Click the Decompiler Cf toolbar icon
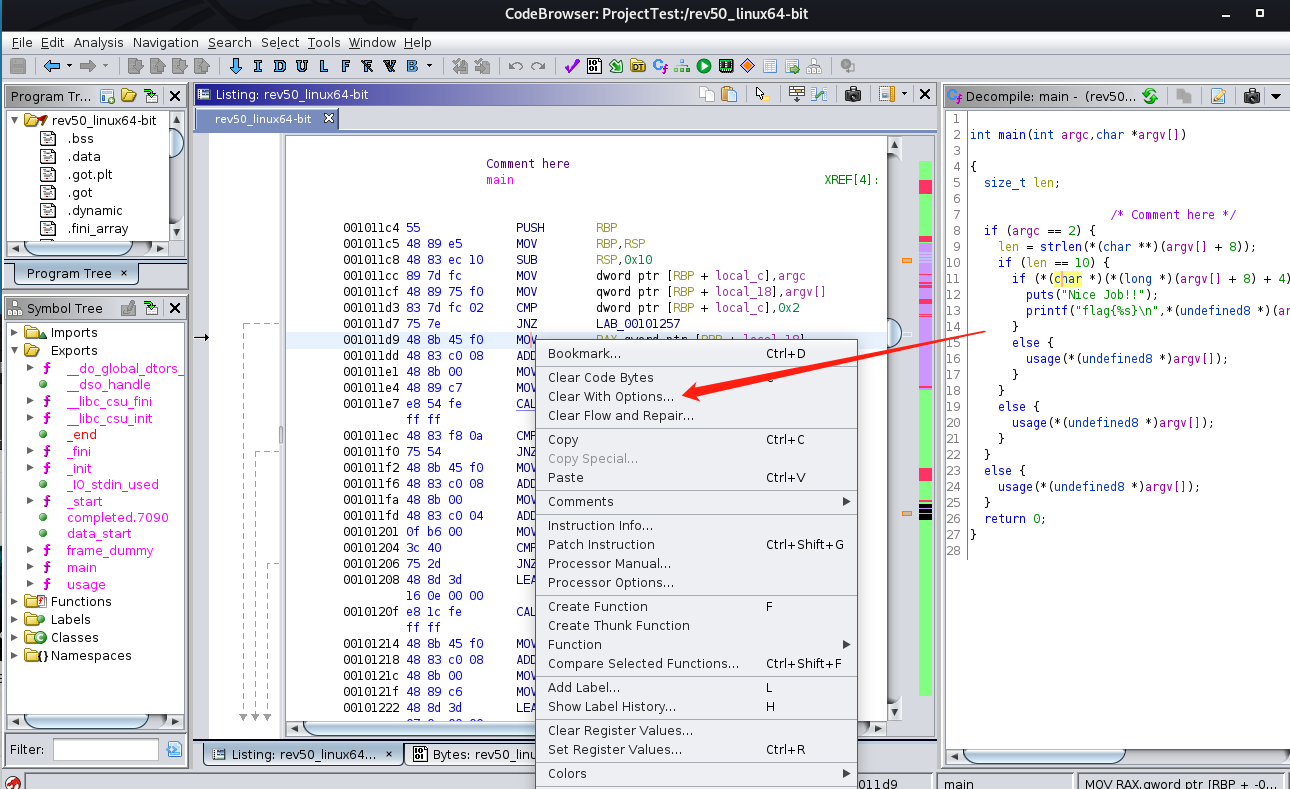 click(660, 66)
